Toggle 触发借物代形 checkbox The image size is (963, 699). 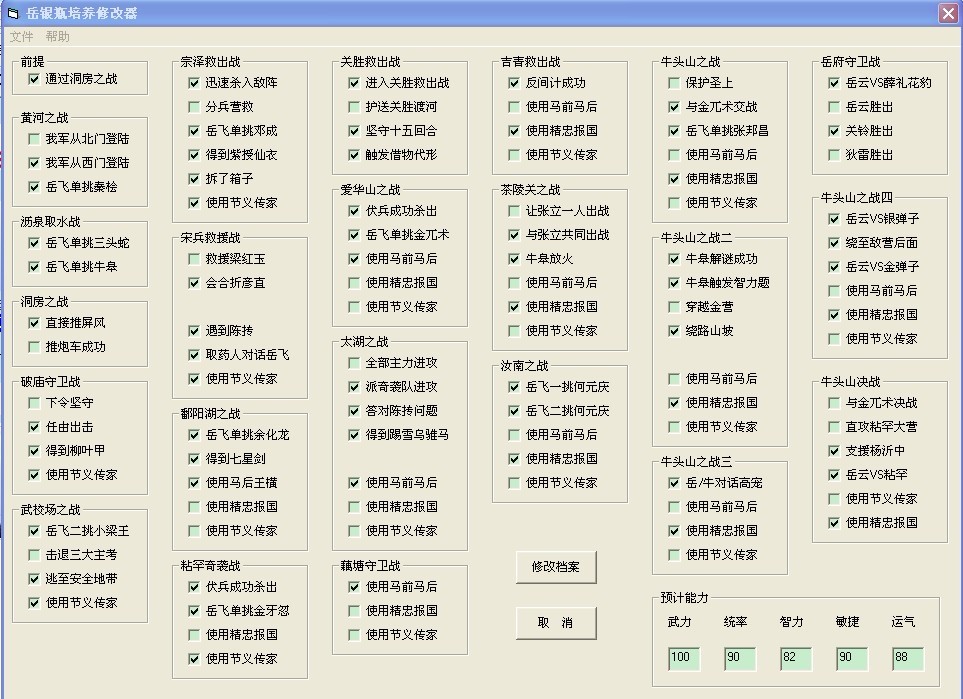click(x=354, y=155)
